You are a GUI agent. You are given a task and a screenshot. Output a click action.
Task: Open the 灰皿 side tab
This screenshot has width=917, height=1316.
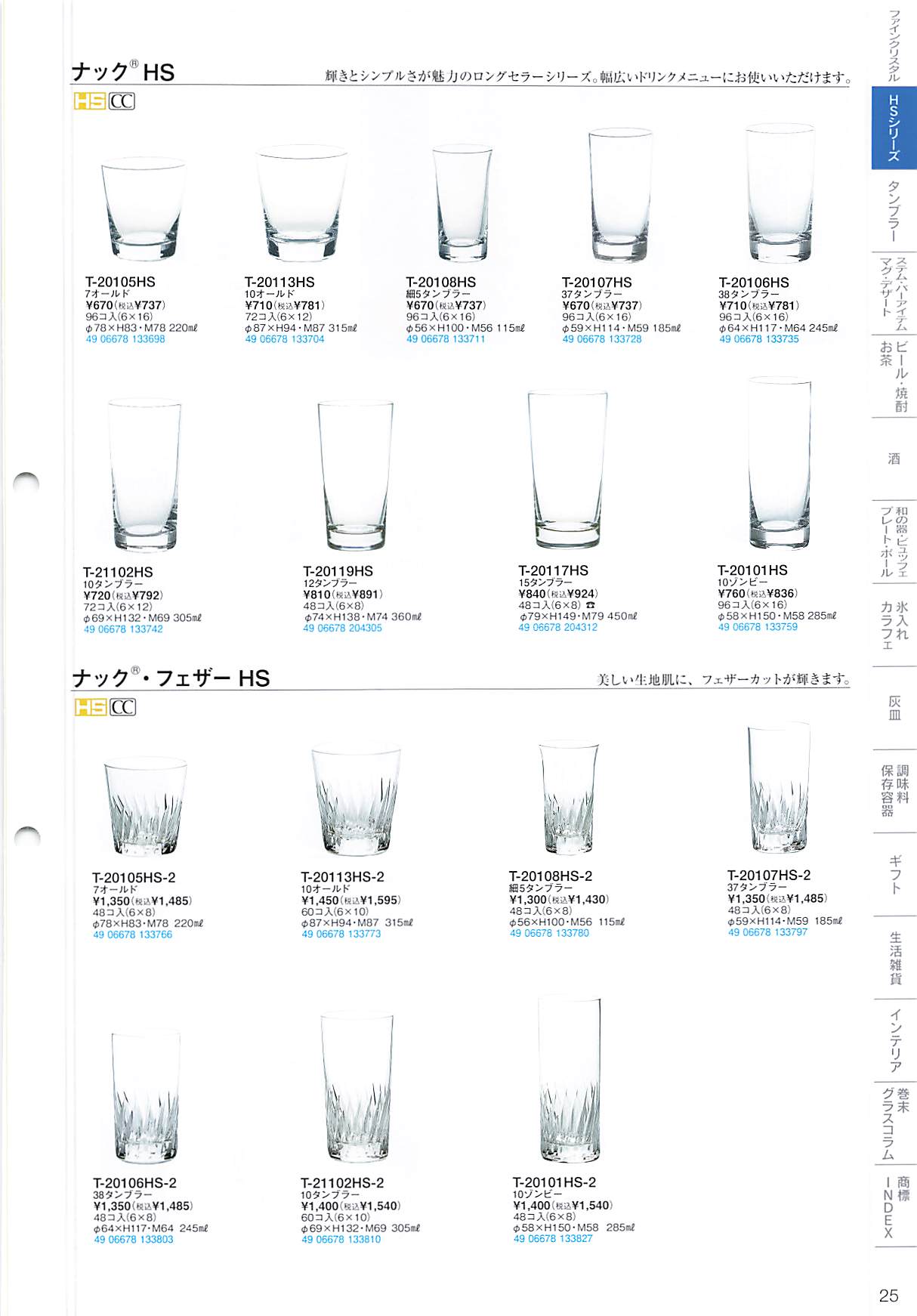click(x=894, y=708)
